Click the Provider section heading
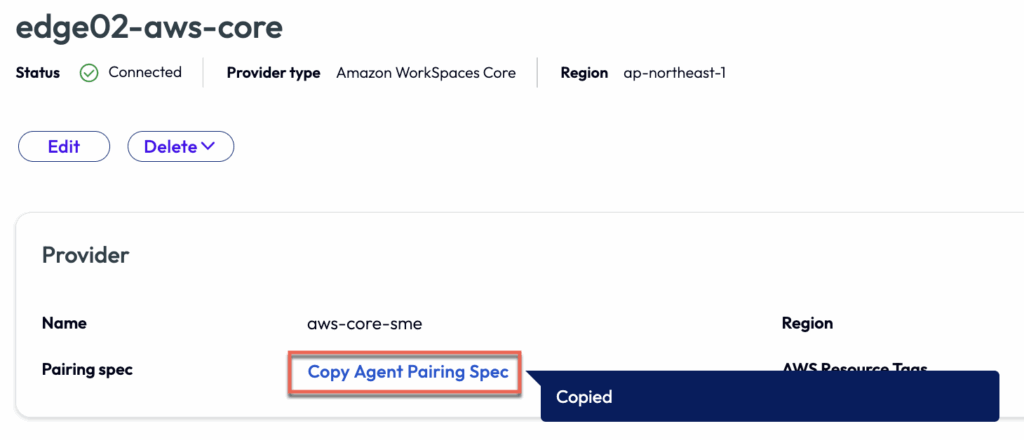The width and height of the screenshot is (1024, 440). (x=85, y=255)
